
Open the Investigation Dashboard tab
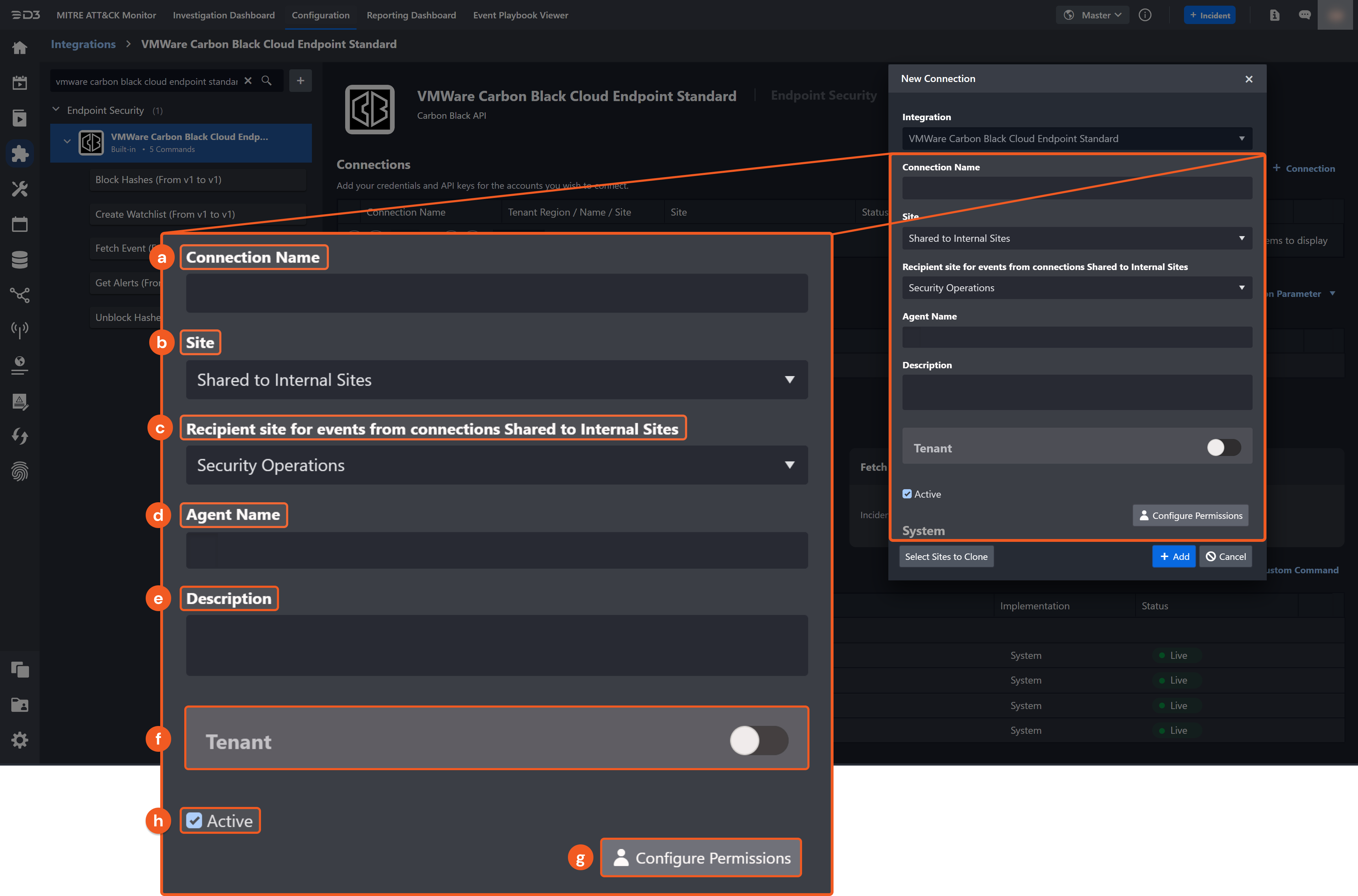point(224,16)
